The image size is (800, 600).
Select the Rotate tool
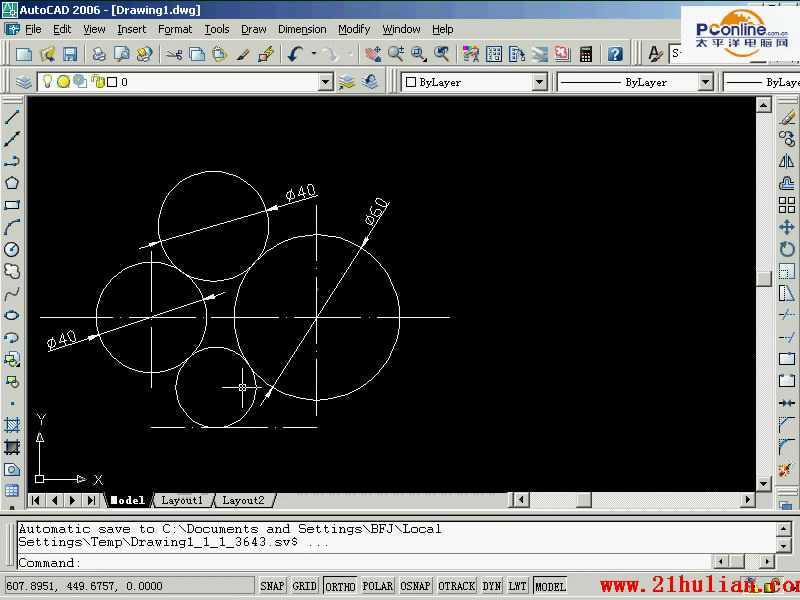(x=787, y=249)
